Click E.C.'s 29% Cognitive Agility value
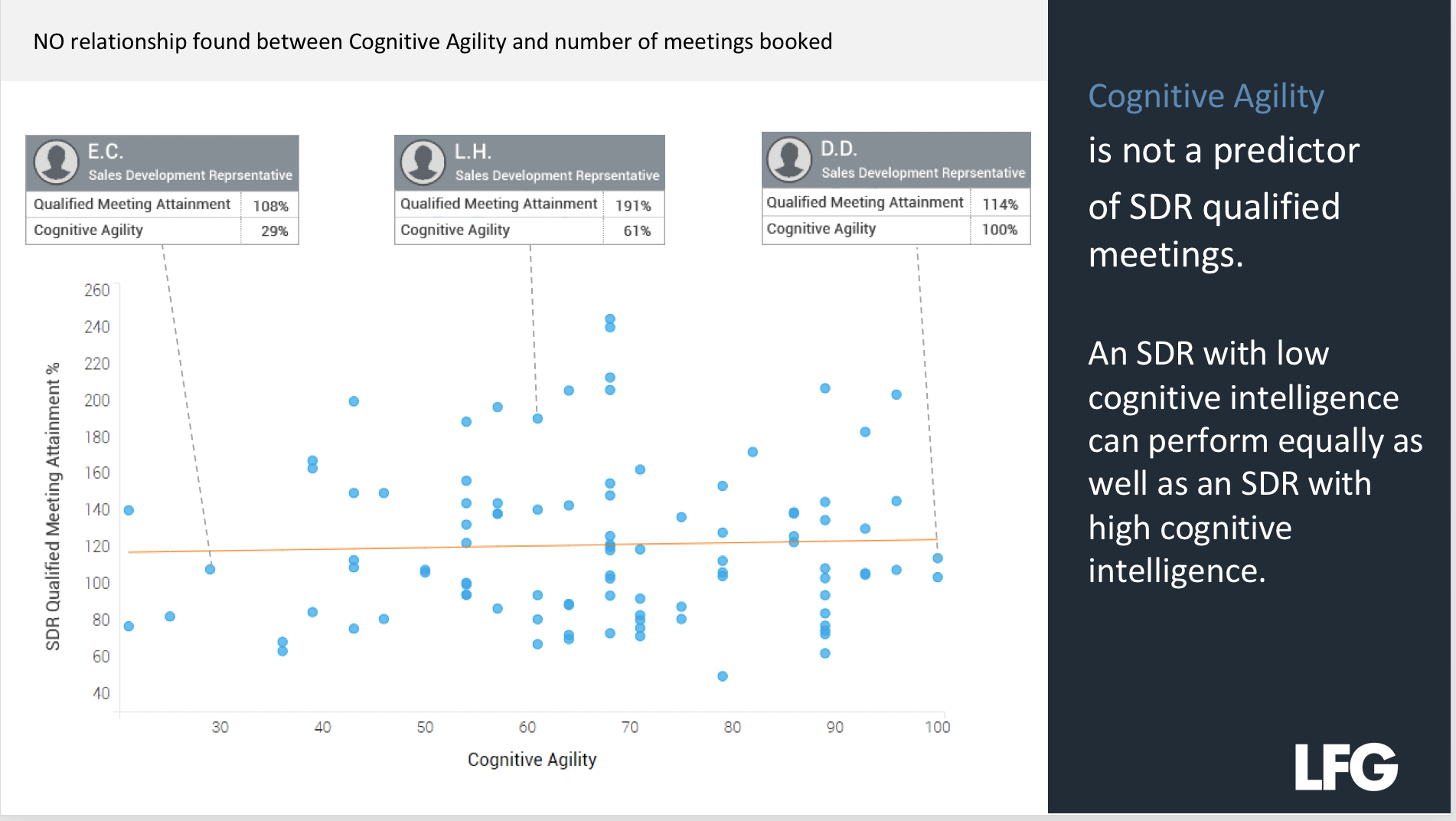 pos(274,231)
